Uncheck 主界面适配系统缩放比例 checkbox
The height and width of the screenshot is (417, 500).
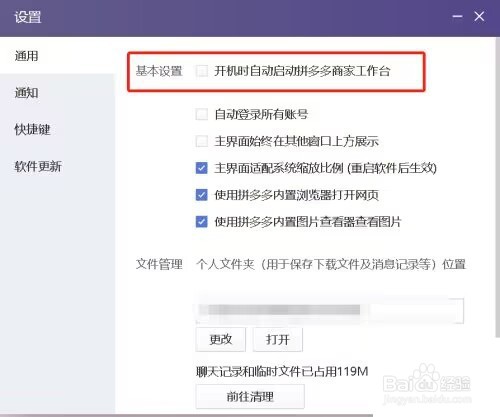point(202,168)
